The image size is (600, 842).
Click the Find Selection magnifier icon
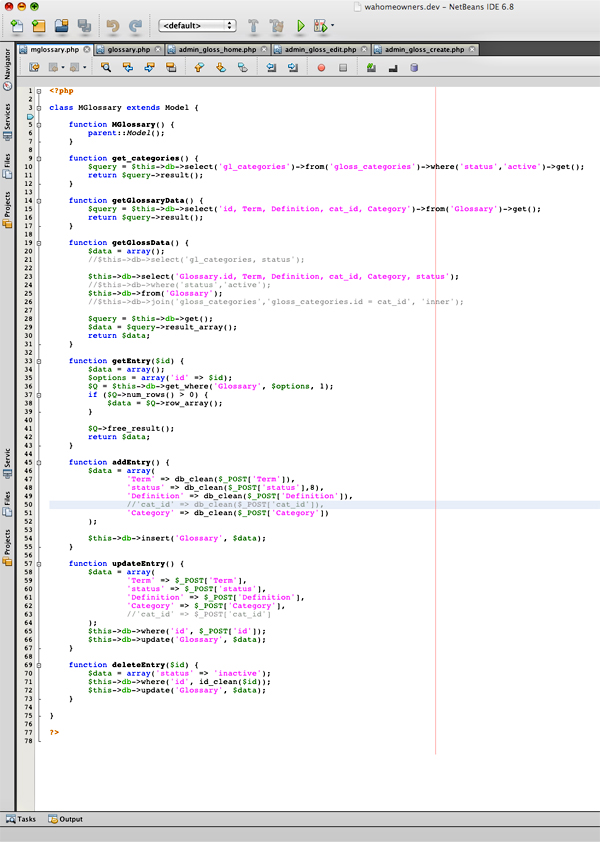(106, 68)
